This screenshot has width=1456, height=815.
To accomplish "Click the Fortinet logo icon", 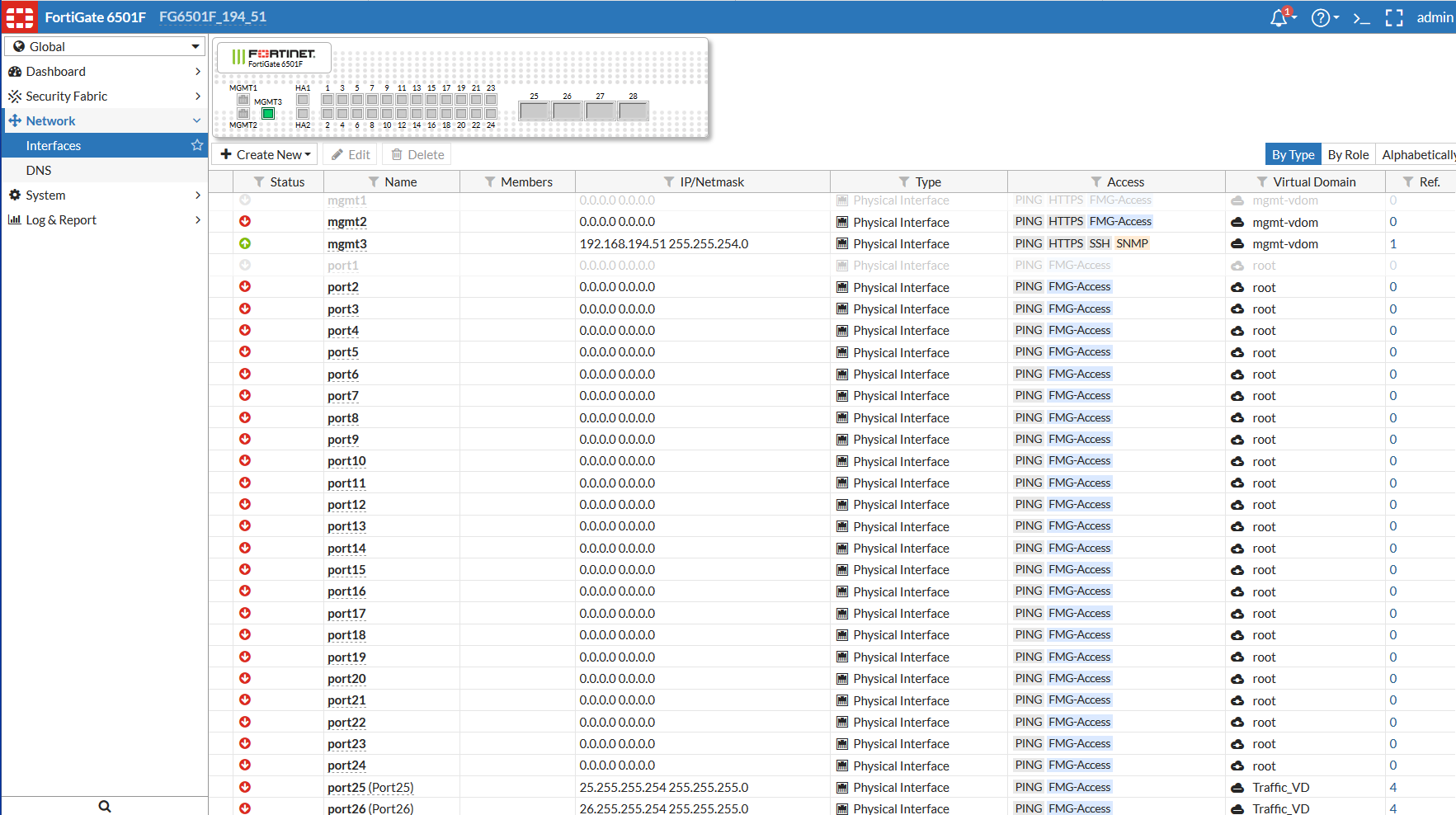I will (20, 16).
